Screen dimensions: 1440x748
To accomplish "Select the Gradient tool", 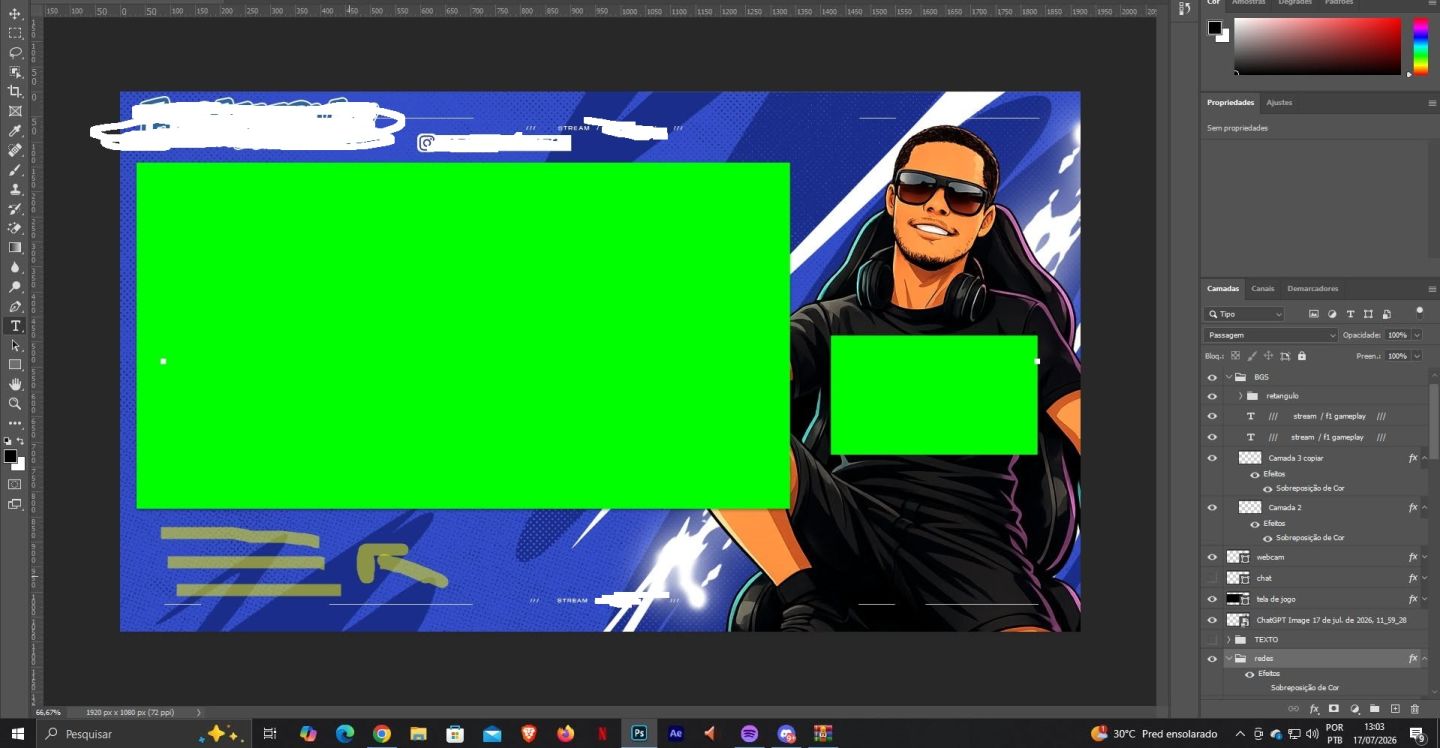I will (x=15, y=247).
